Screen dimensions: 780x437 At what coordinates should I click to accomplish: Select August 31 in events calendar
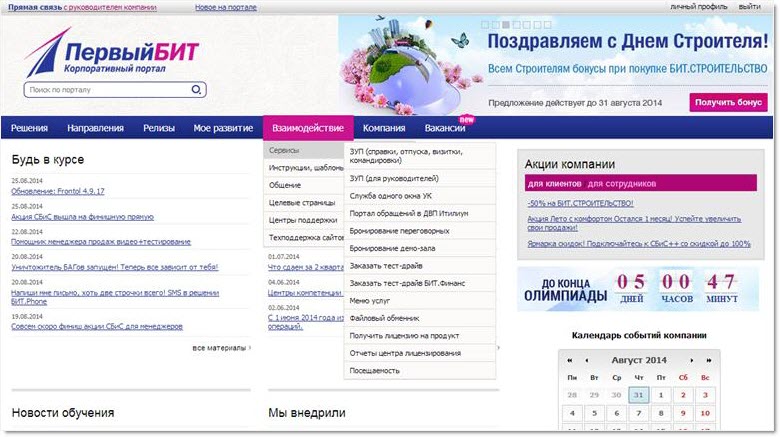[x=638, y=394]
